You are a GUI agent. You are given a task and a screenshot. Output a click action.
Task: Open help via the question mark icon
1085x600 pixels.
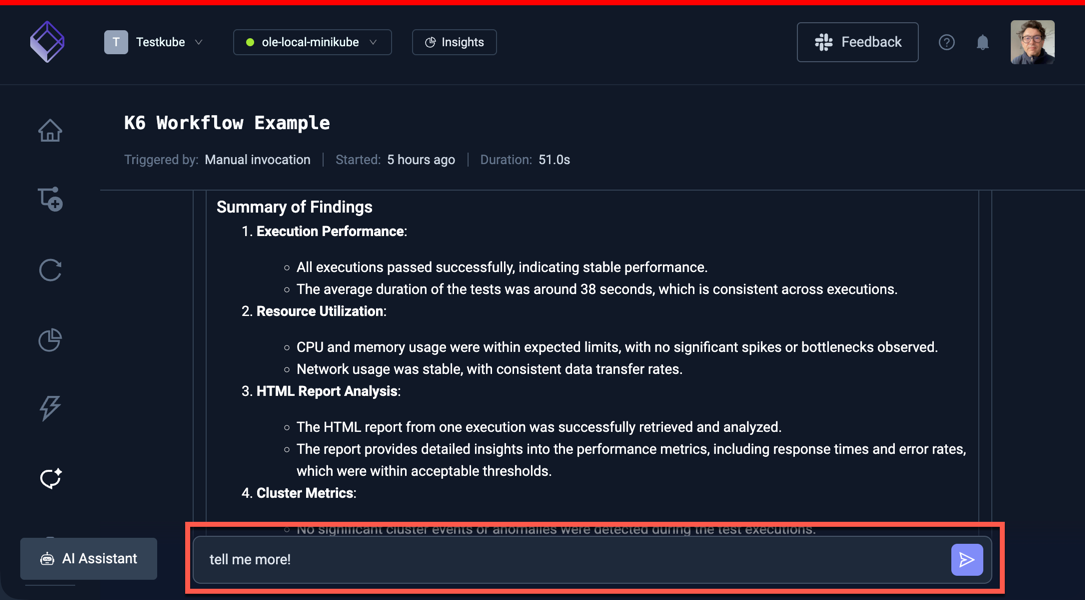pyautogui.click(x=946, y=42)
